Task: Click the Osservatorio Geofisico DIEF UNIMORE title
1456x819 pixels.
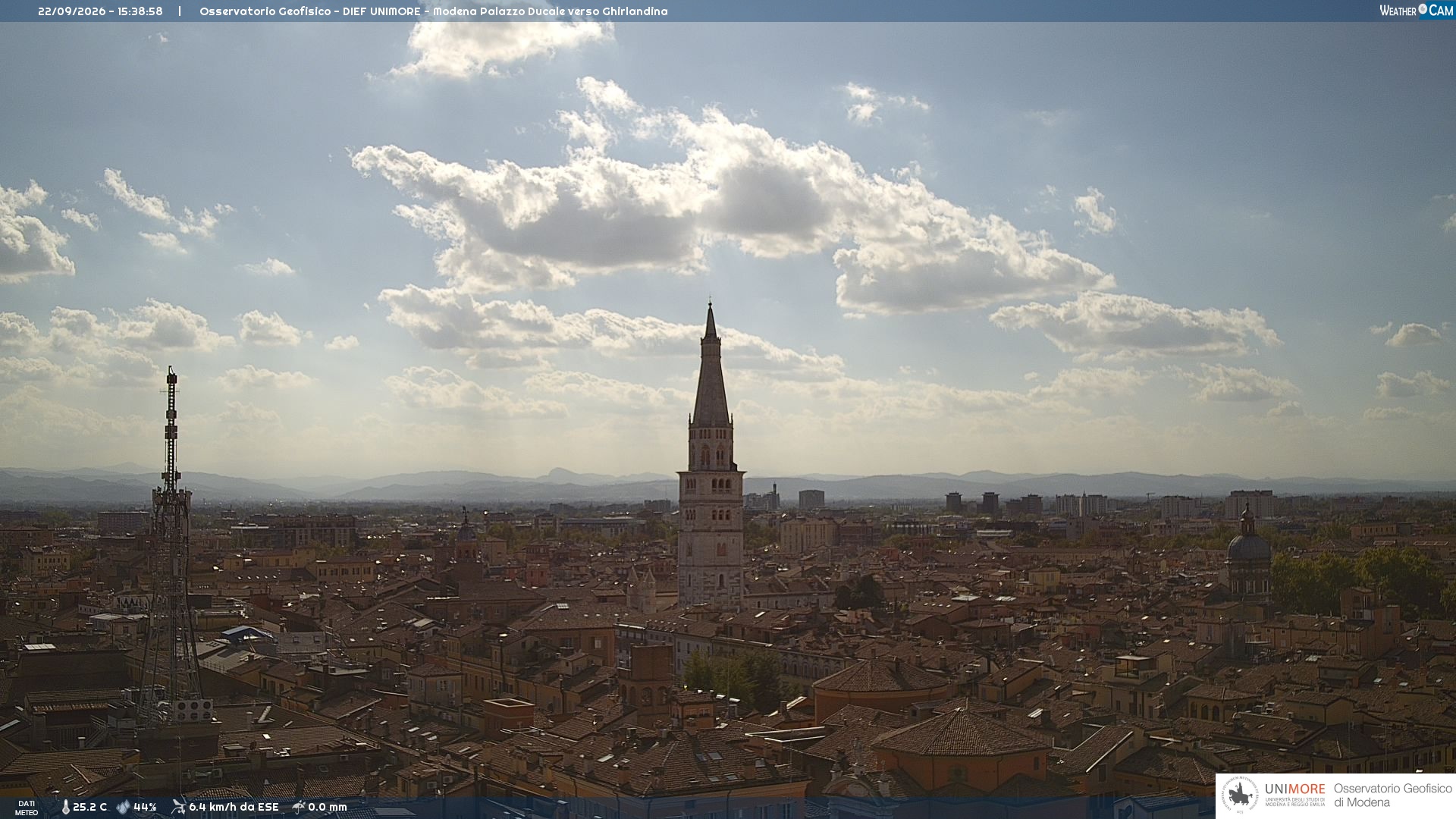Action: tap(434, 11)
